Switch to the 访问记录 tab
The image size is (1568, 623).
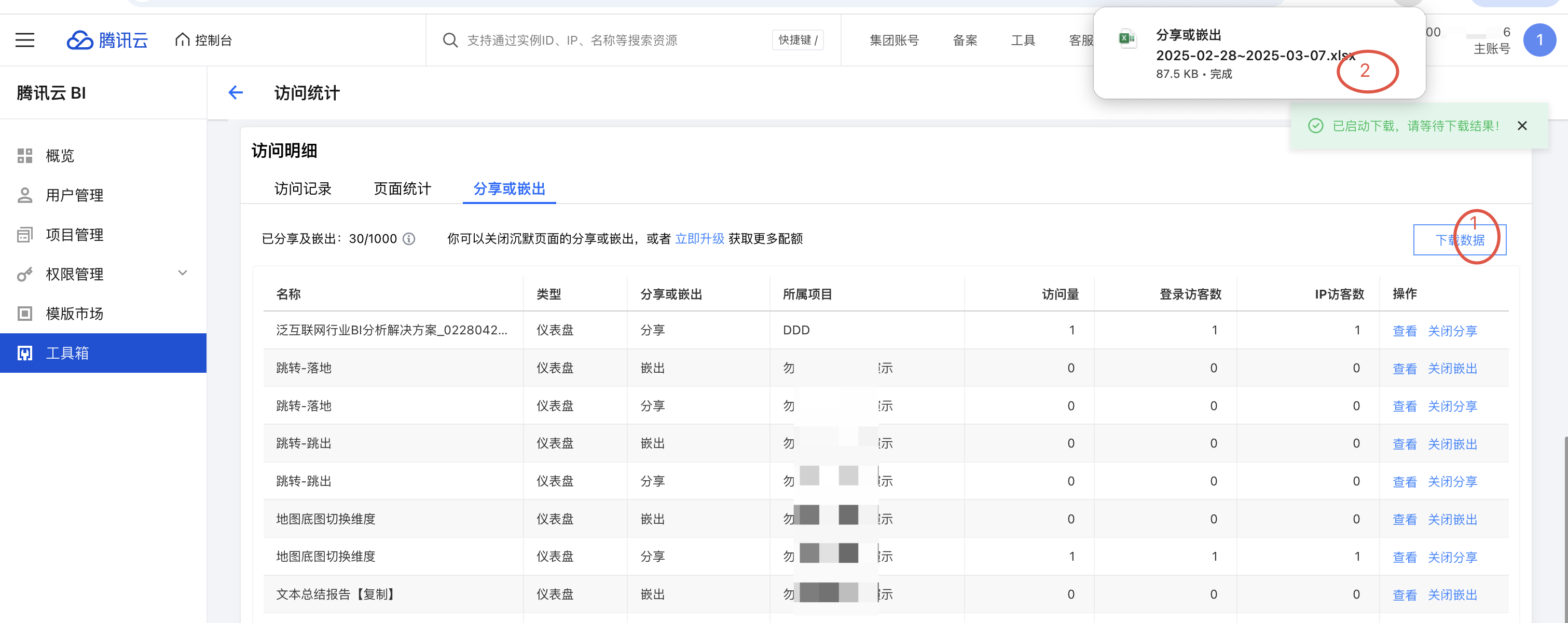302,189
